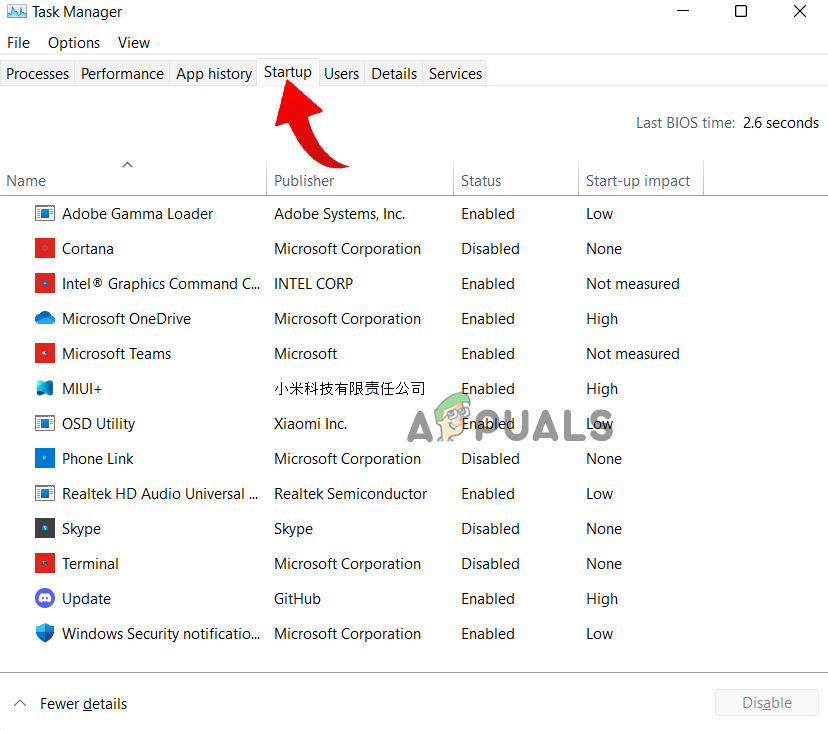Open the View menu

click(x=134, y=43)
